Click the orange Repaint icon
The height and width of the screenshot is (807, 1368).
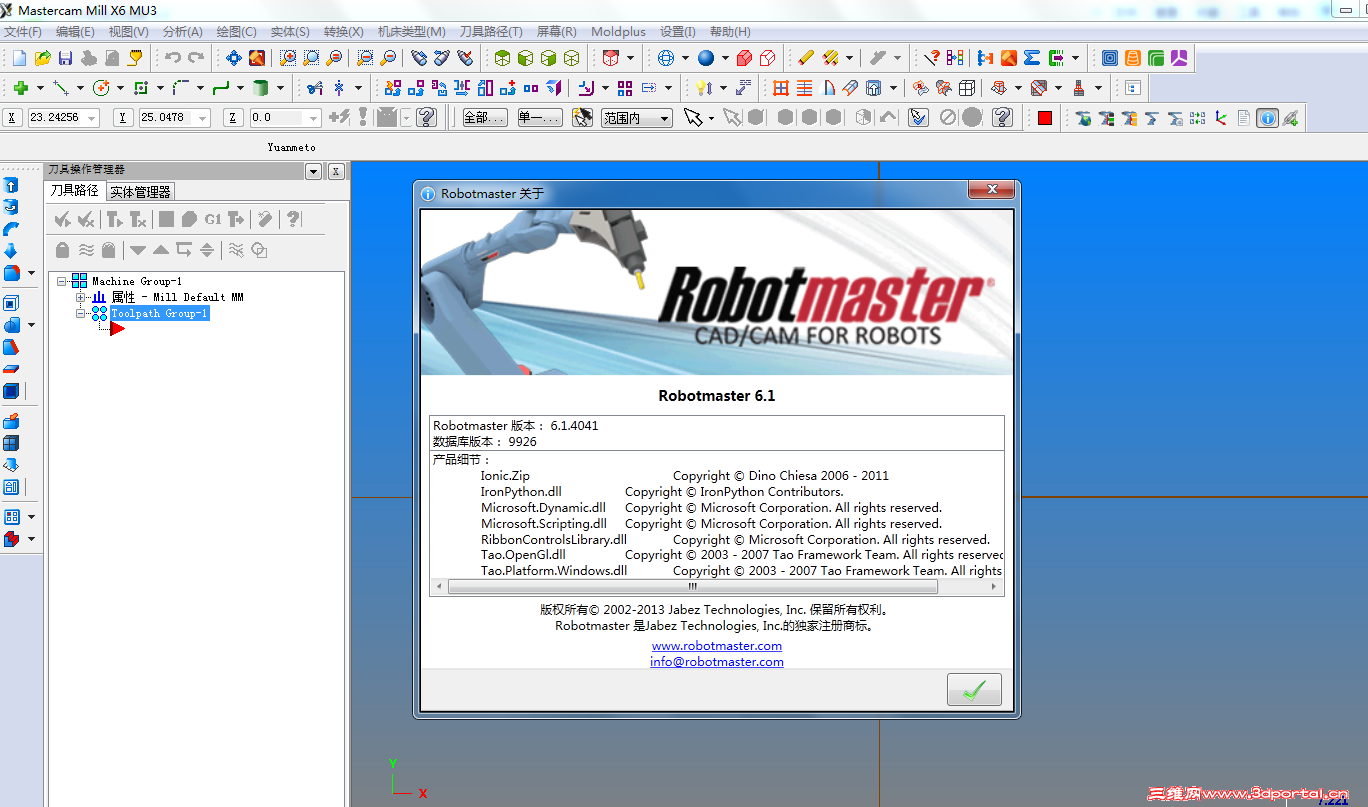(257, 58)
